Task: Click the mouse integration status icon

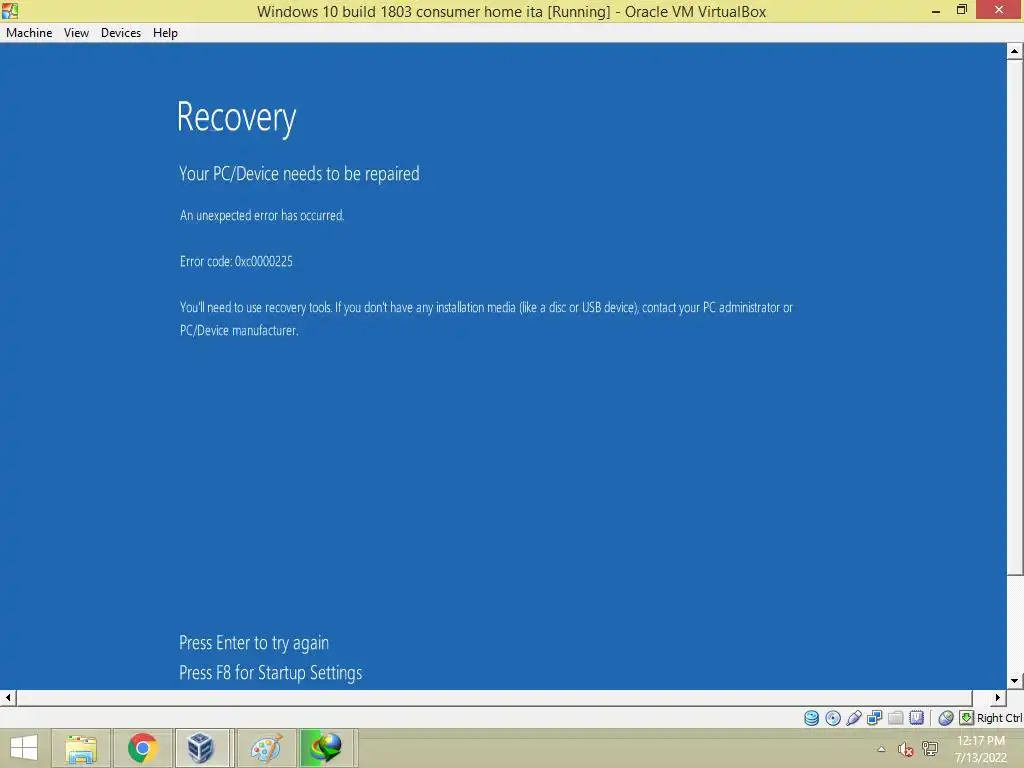Action: (x=946, y=718)
